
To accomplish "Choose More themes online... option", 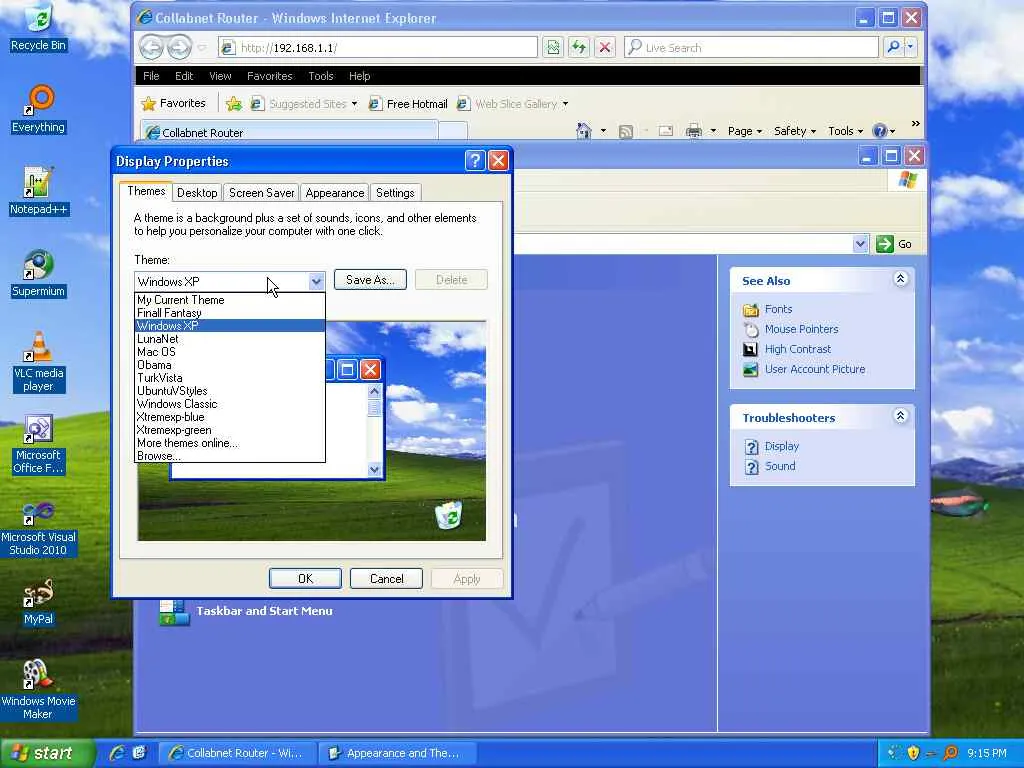I will pyautogui.click(x=230, y=443).
